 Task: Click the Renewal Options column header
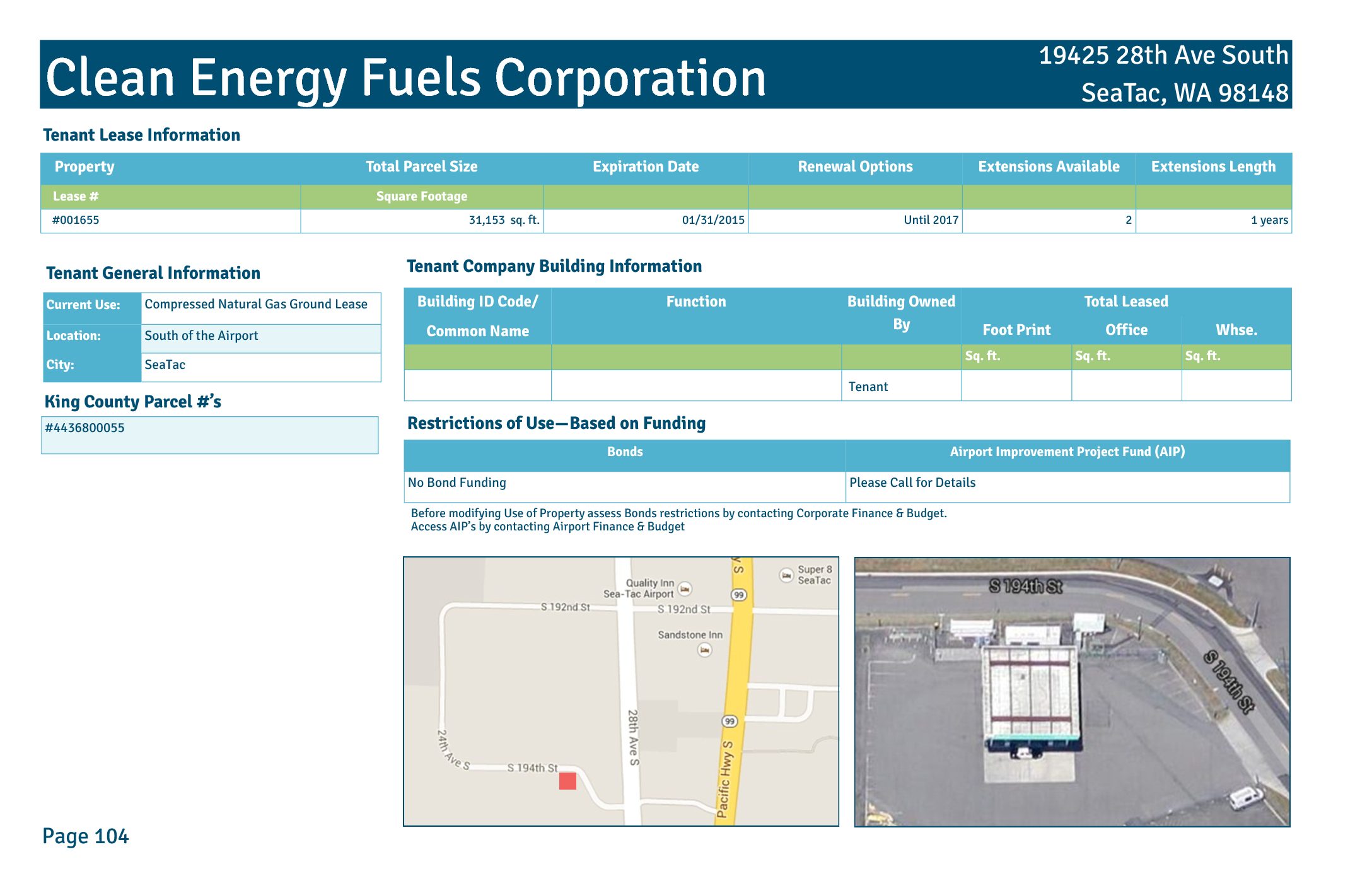pyautogui.click(x=855, y=166)
